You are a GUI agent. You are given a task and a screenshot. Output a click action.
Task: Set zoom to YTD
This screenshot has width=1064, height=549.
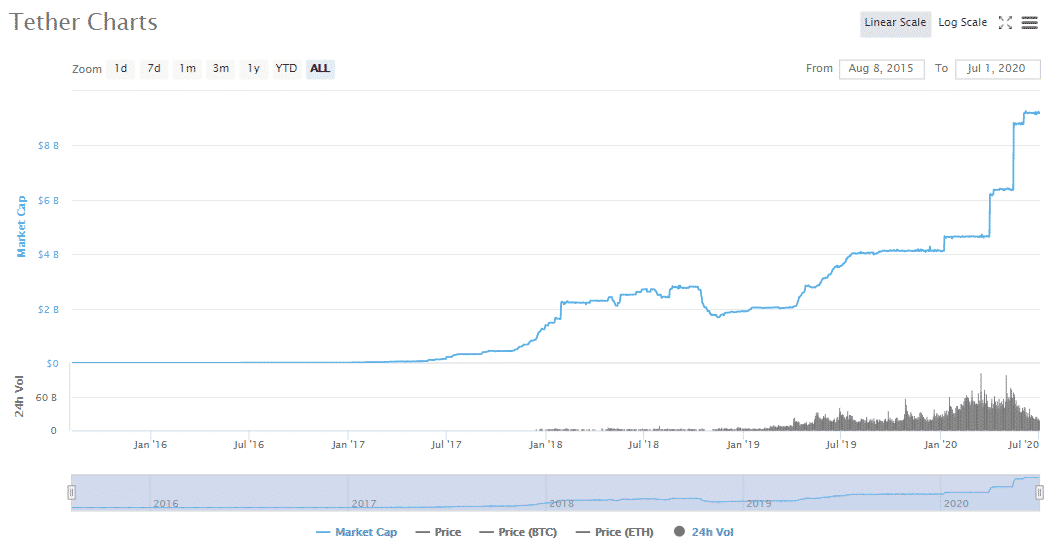coord(286,69)
